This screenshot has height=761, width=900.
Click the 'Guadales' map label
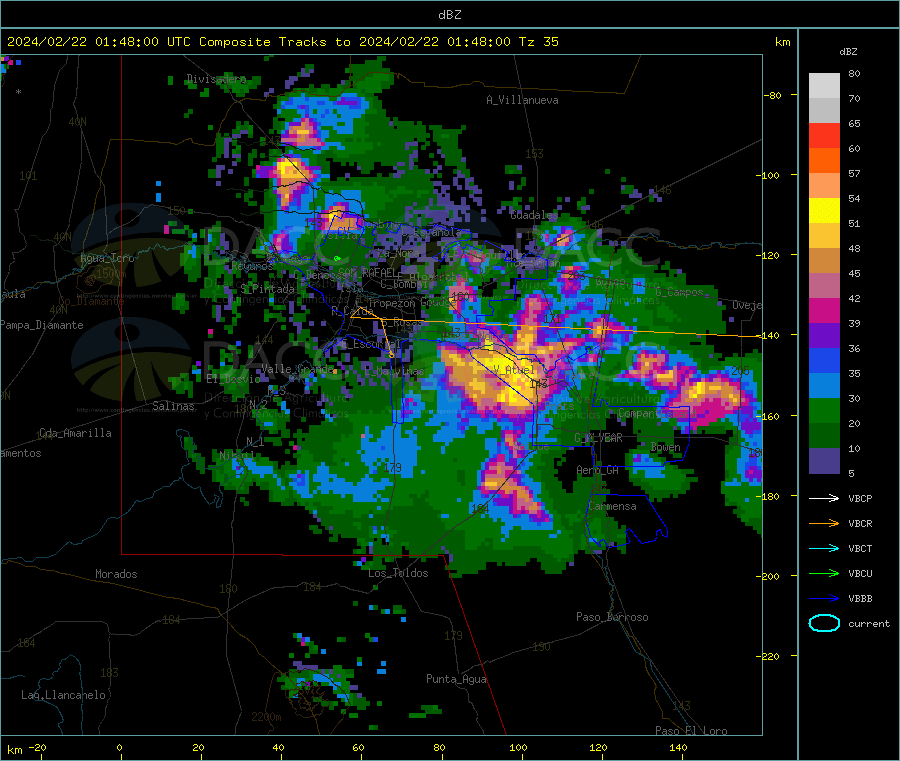[x=534, y=215]
